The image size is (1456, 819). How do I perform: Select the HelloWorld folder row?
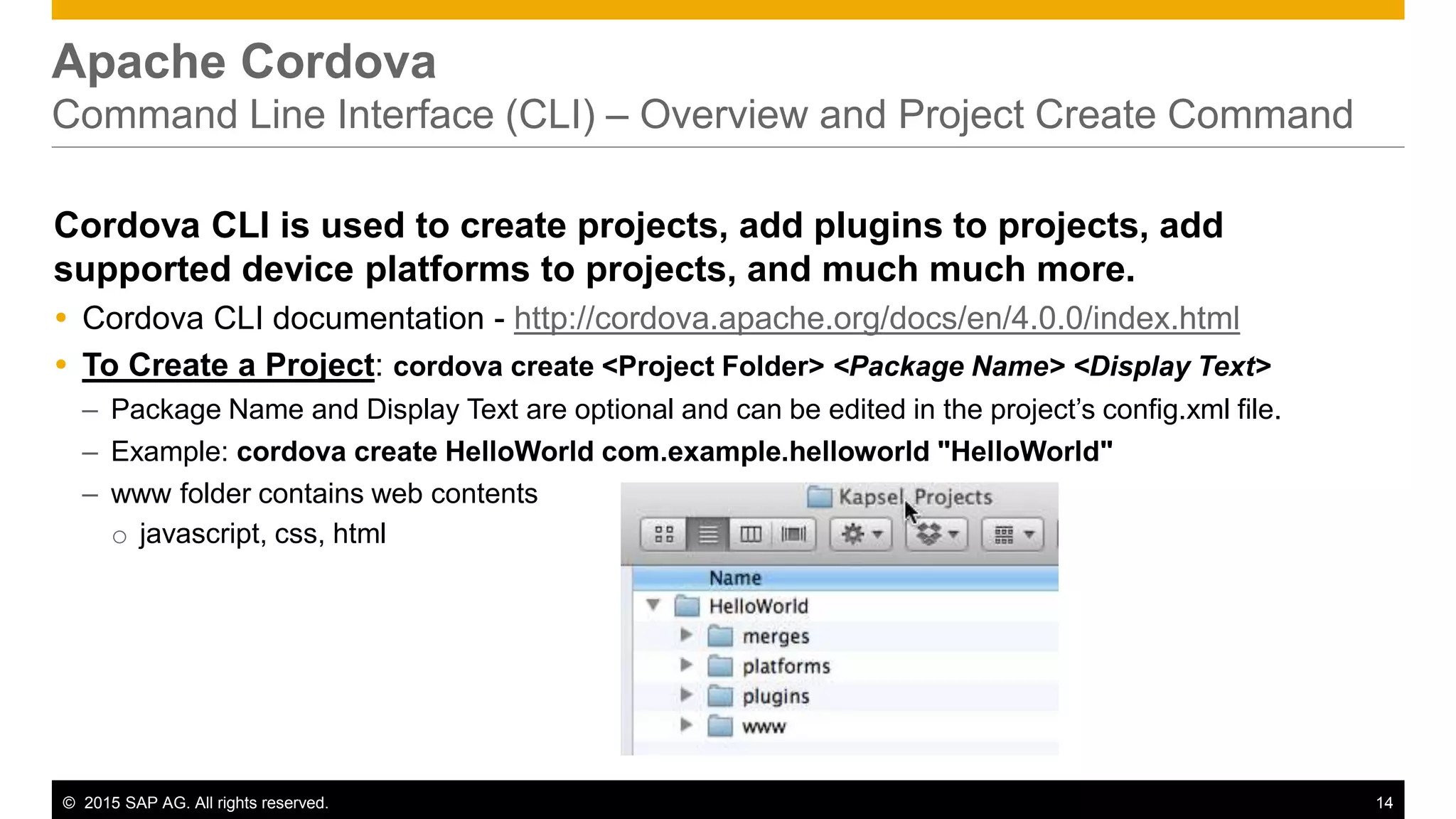click(x=845, y=606)
